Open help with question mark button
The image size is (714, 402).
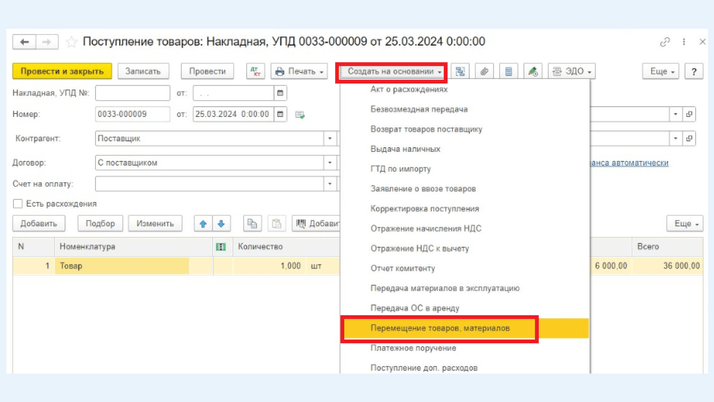click(x=694, y=71)
